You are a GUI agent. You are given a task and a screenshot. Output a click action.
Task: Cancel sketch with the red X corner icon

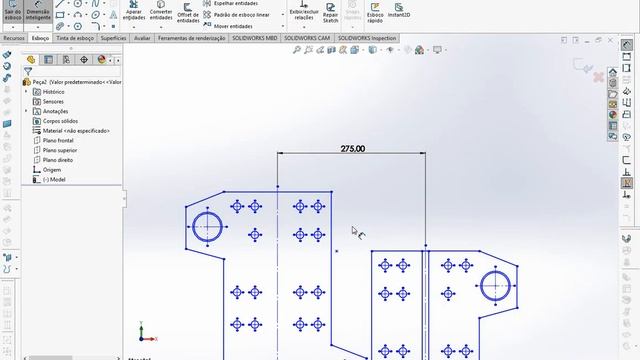pos(598,77)
